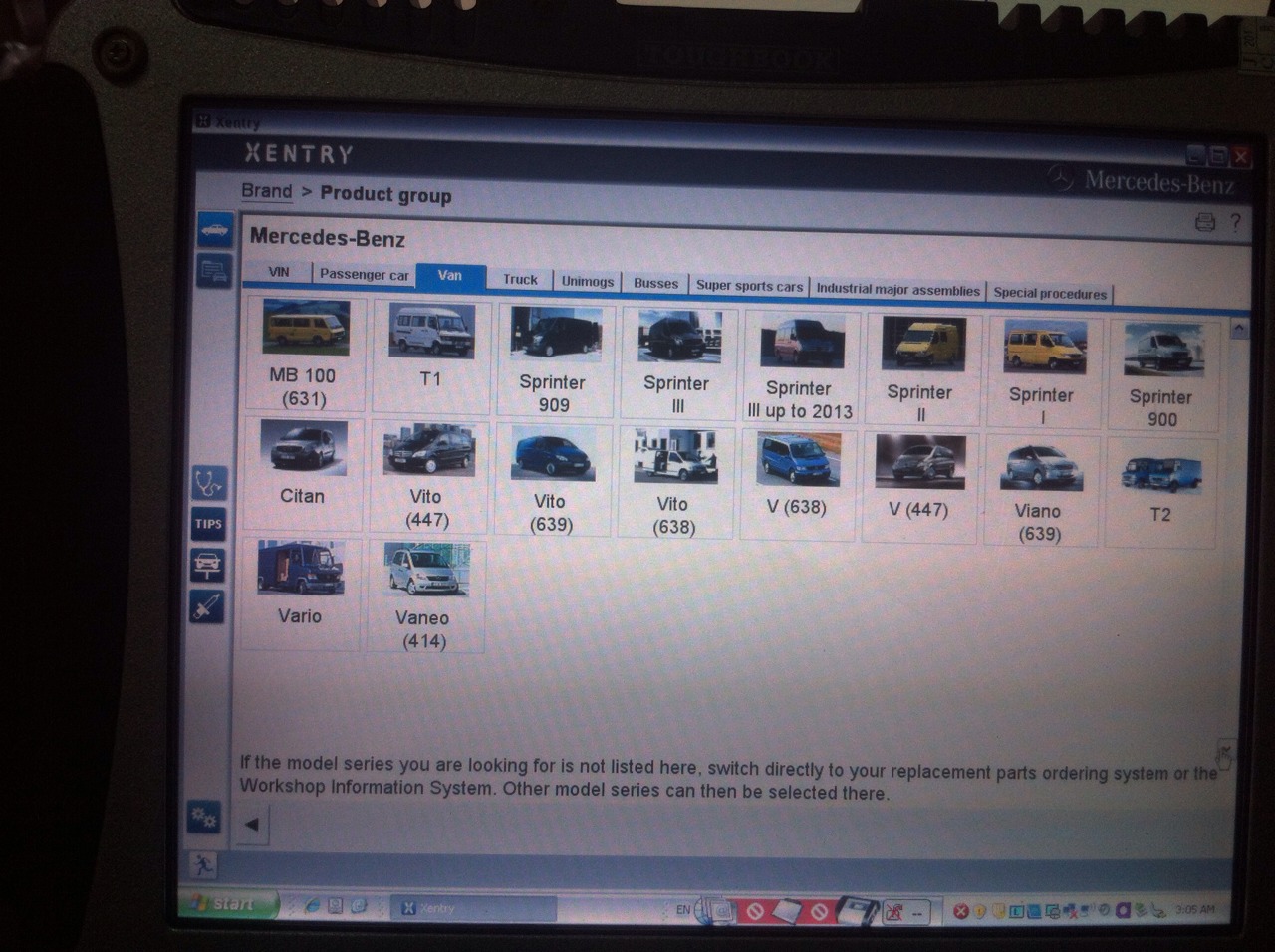Select the VIN tab
The width and height of the screenshot is (1275, 952).
pyautogui.click(x=279, y=272)
